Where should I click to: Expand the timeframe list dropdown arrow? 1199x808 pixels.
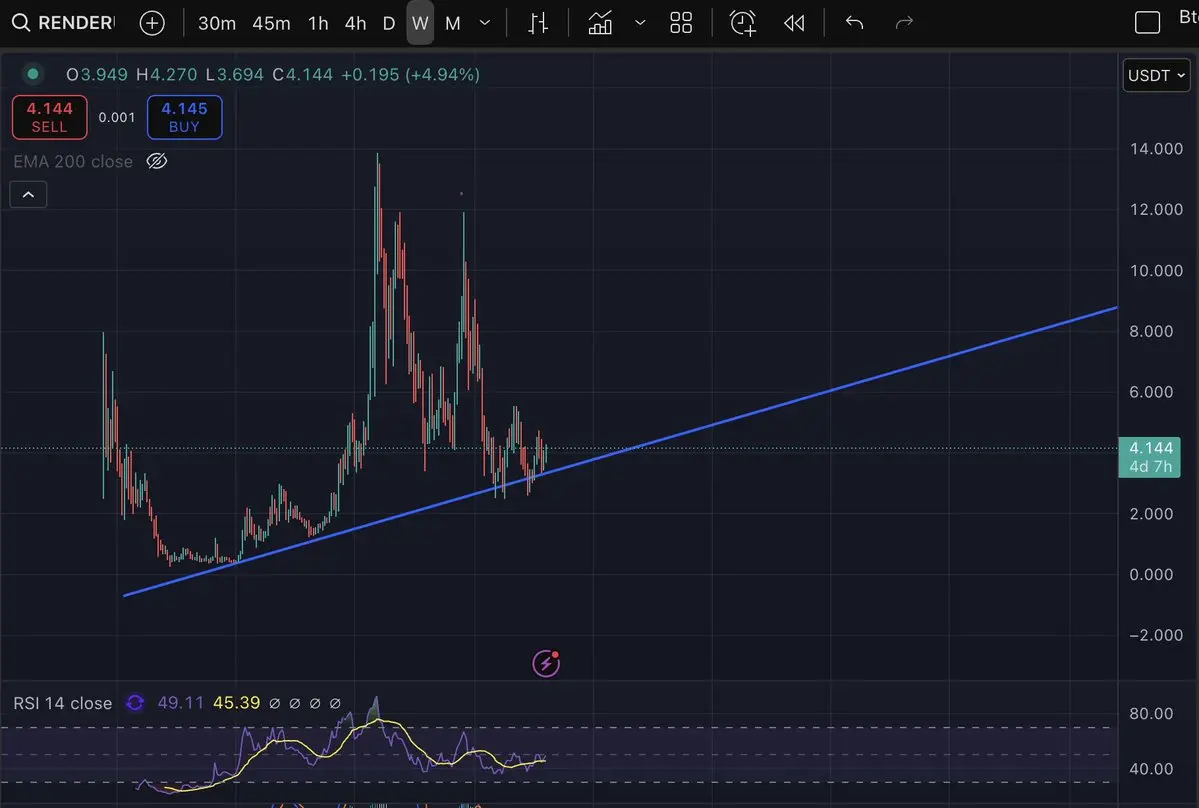pos(485,23)
